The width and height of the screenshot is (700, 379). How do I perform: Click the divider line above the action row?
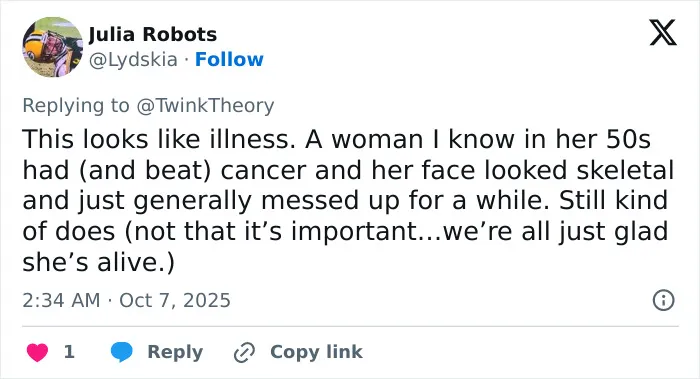coord(350,326)
